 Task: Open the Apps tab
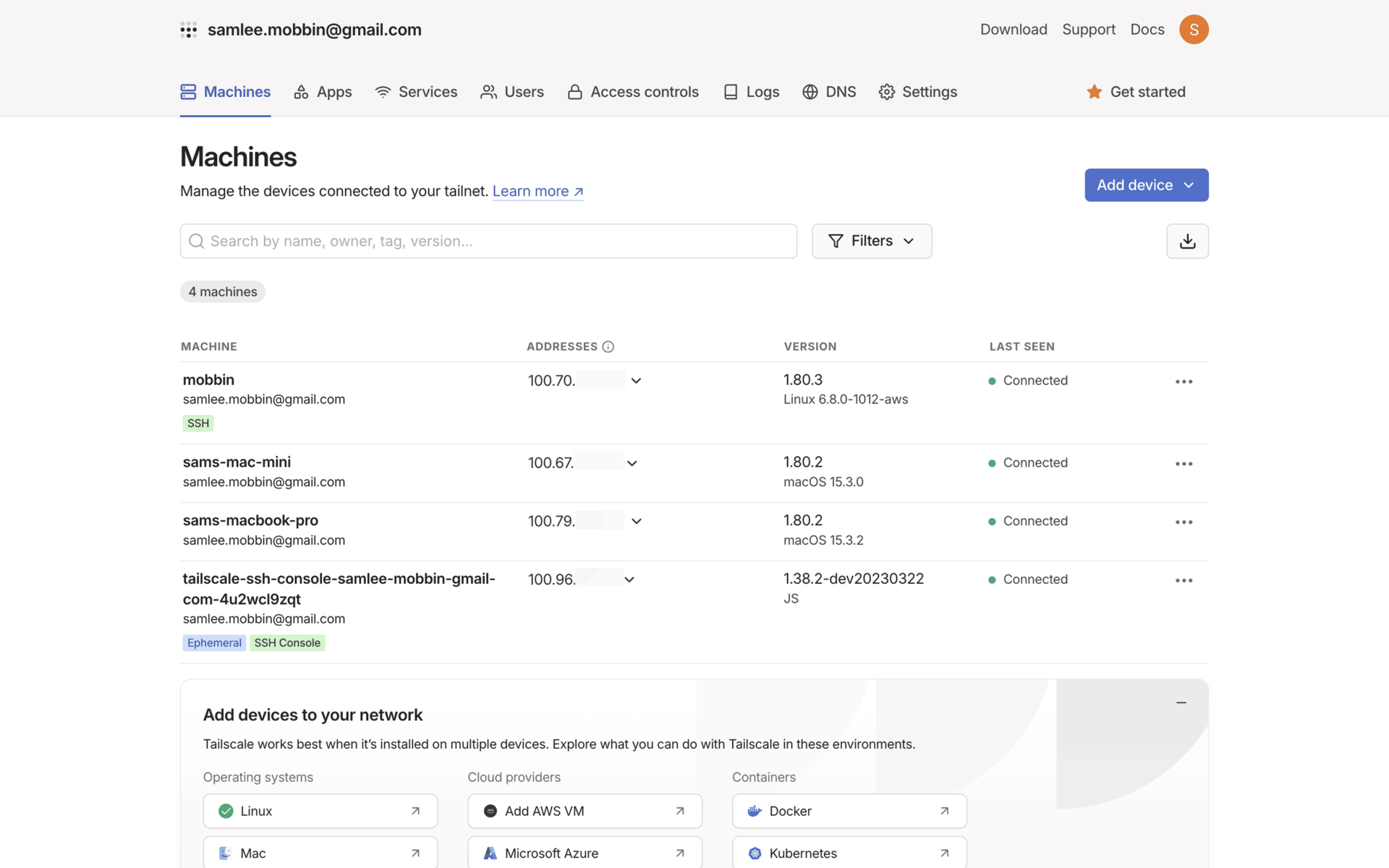[x=323, y=92]
